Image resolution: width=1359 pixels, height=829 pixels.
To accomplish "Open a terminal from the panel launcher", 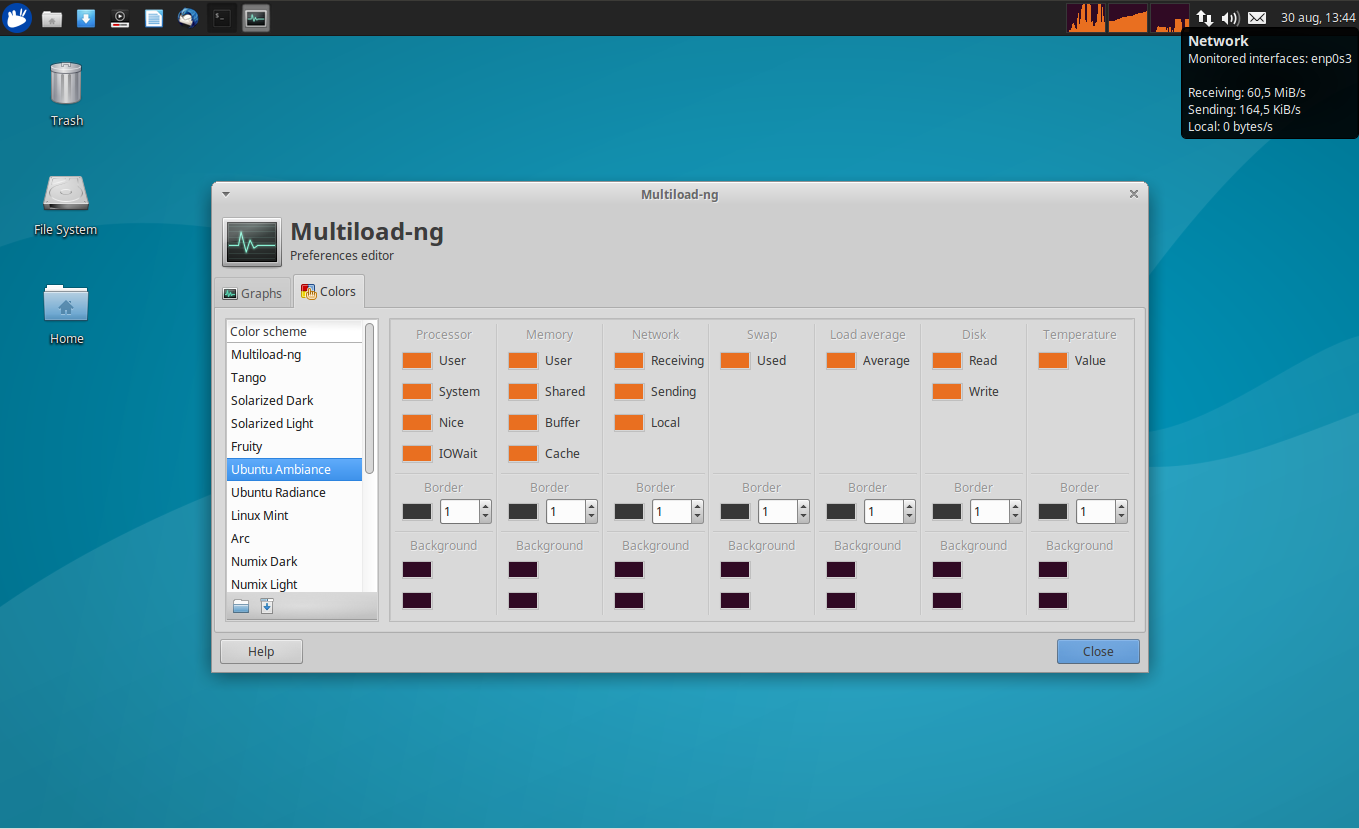I will click(x=221, y=17).
